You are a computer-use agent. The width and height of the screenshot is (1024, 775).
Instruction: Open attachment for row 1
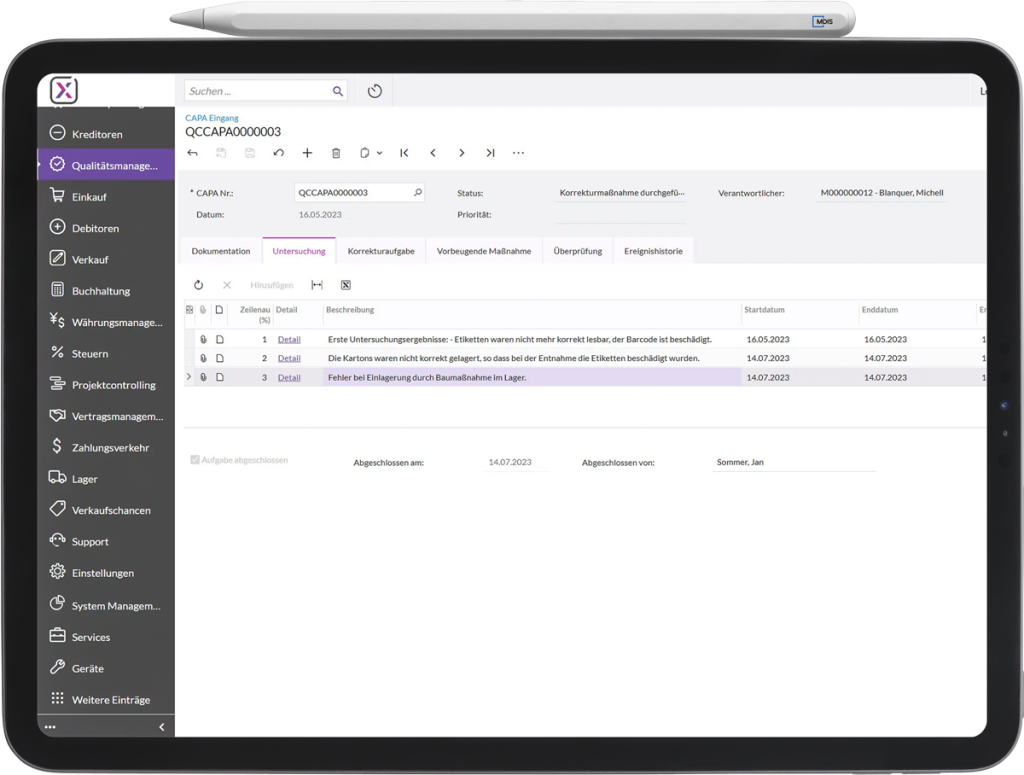pyautogui.click(x=202, y=340)
